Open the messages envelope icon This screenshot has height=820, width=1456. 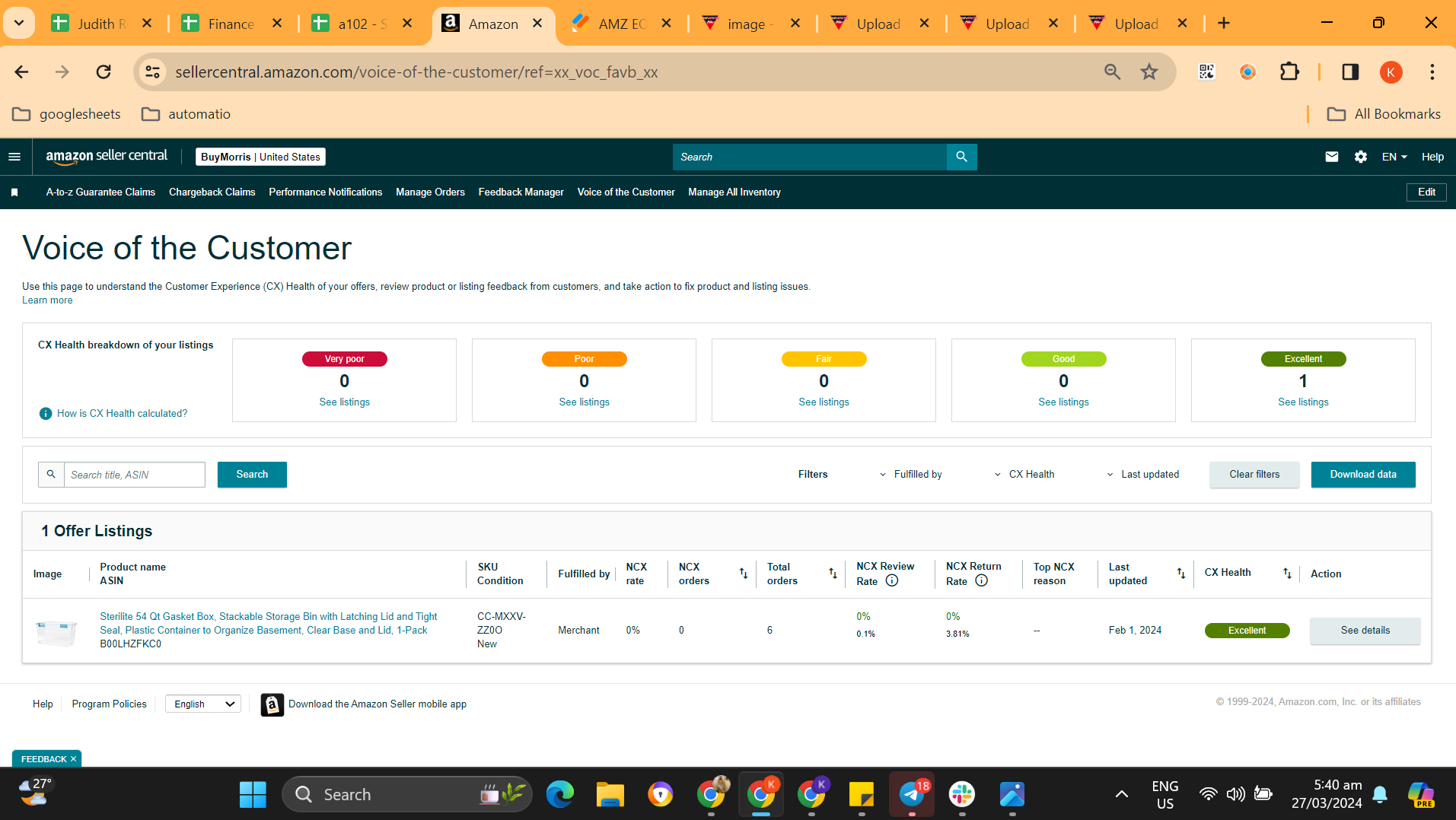pos(1331,157)
